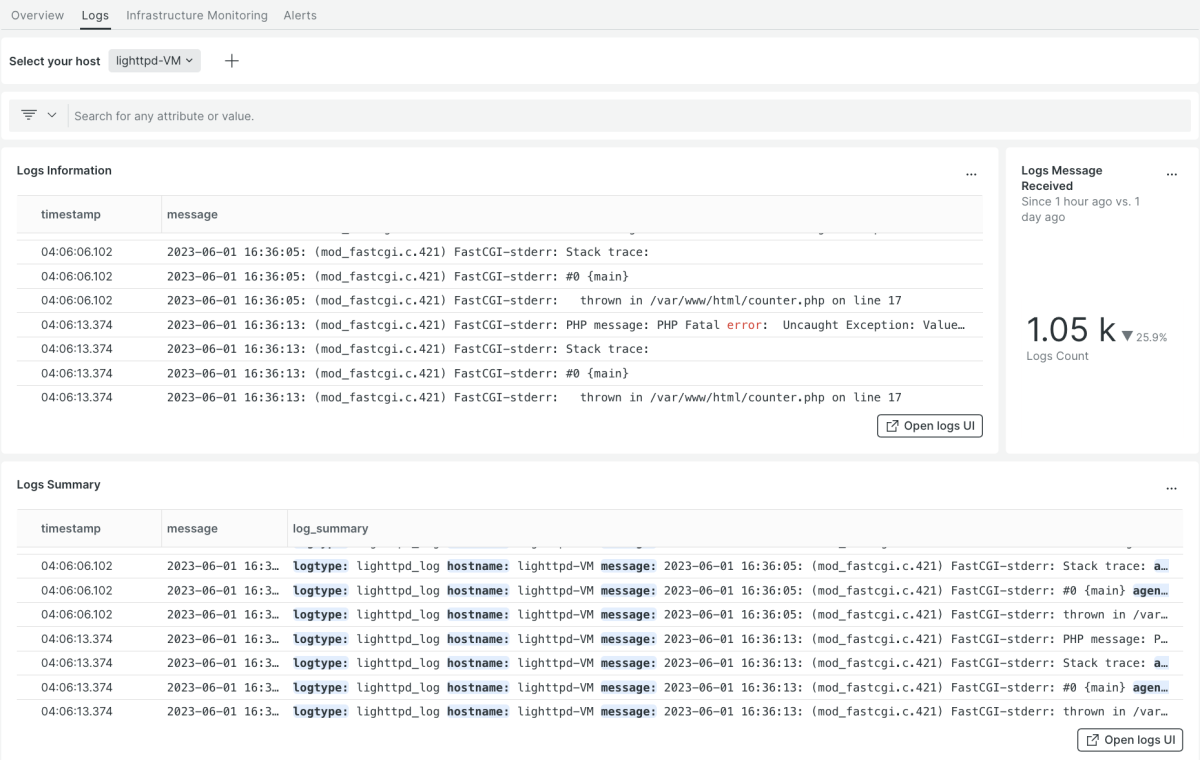The height and width of the screenshot is (760, 1200).
Task: Select the PHP Fatal error log row
Action: coord(565,325)
